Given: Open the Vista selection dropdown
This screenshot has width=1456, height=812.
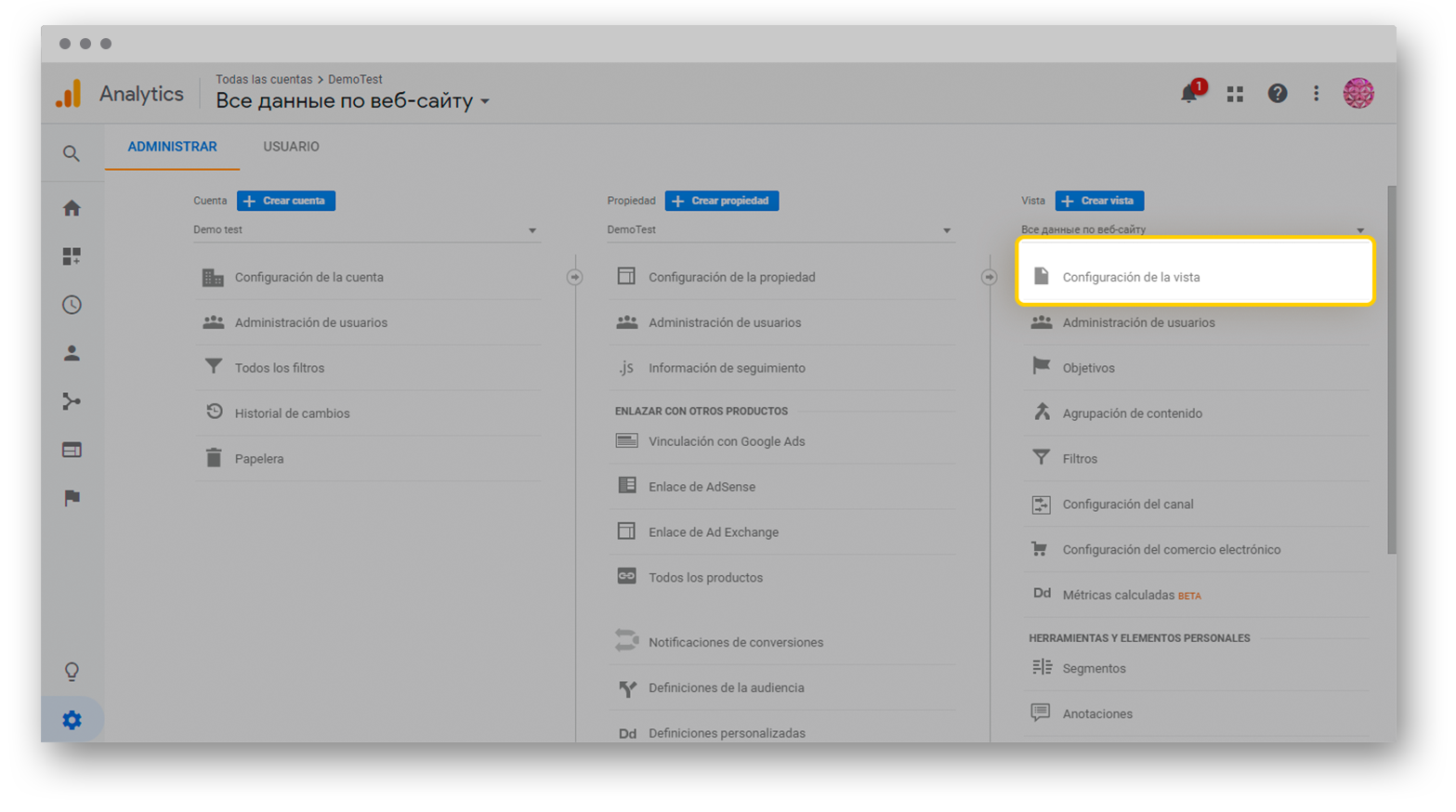Looking at the screenshot, I should pos(1193,229).
